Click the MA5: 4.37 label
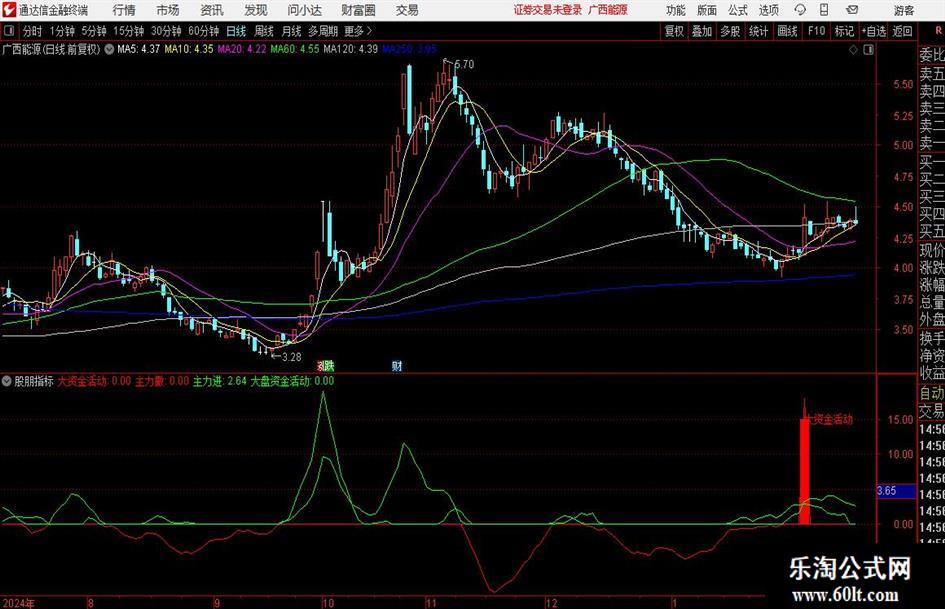Screen dimensions: 945x609 click(139, 49)
